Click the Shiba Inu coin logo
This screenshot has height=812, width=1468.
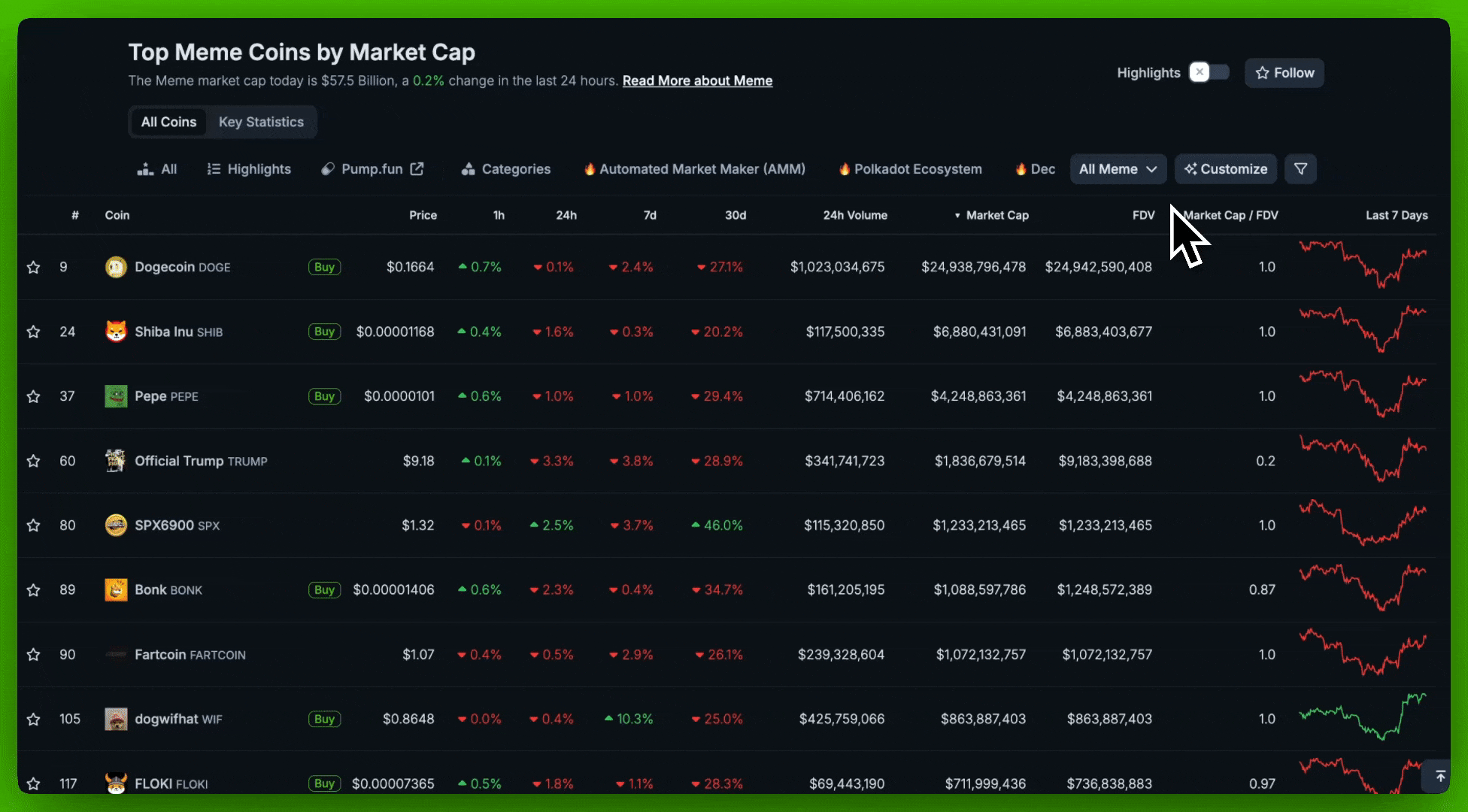pos(115,331)
